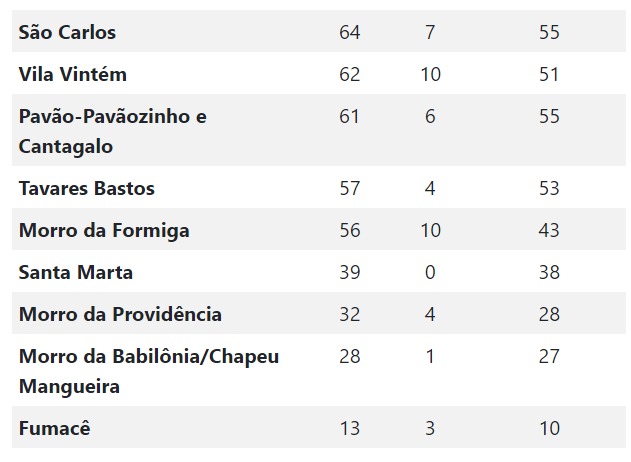Click value 7 in São Carlos row
Image resolution: width=631 pixels, height=462 pixels.
coord(430,32)
